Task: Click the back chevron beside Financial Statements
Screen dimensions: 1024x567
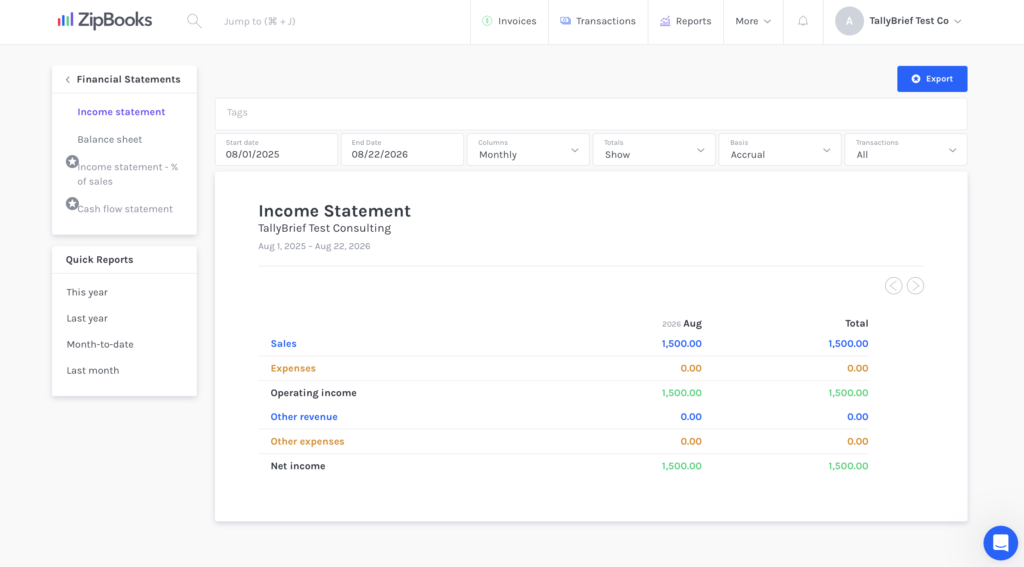Action: [67, 80]
